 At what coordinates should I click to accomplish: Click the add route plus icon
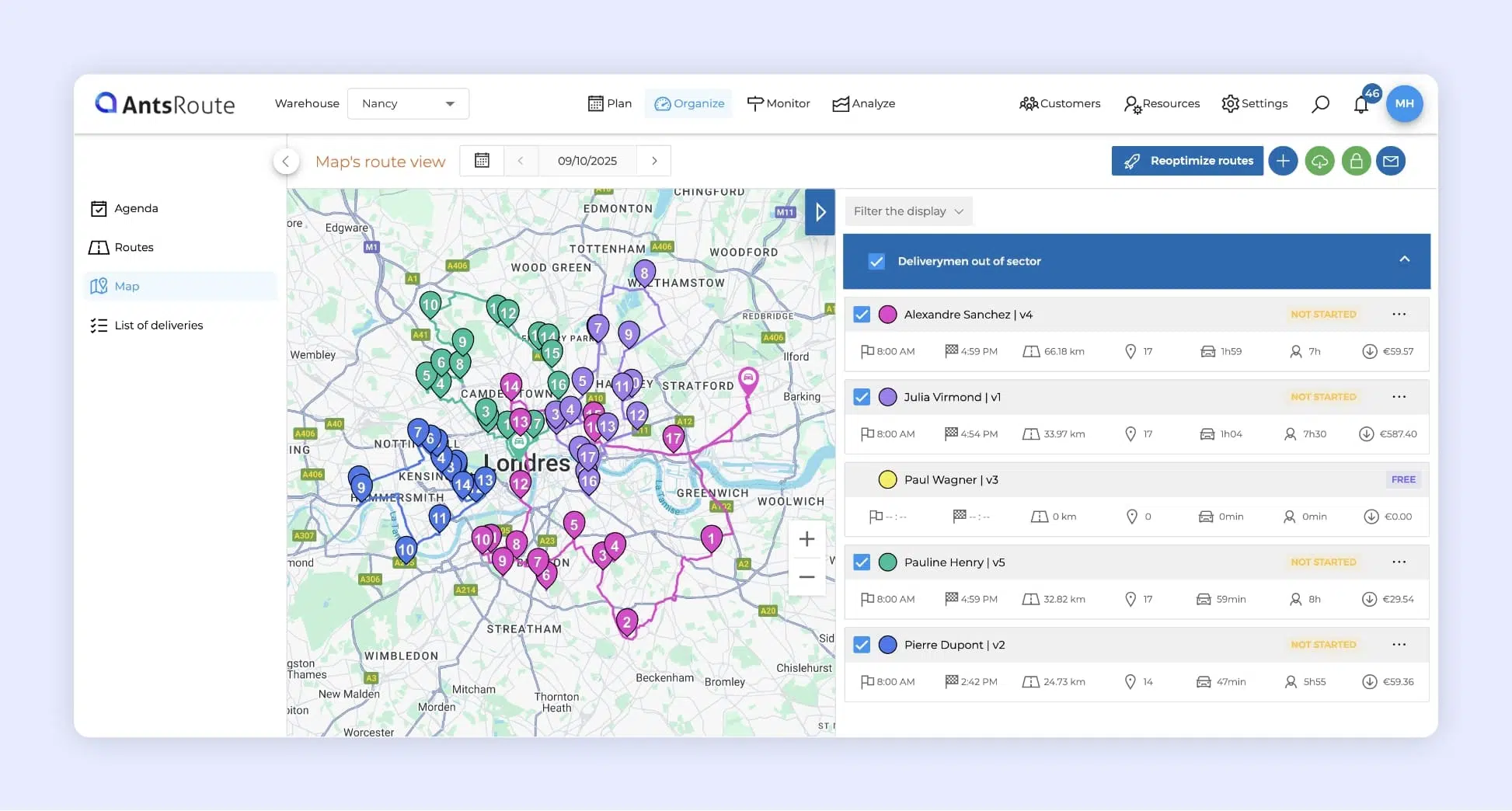(1283, 161)
